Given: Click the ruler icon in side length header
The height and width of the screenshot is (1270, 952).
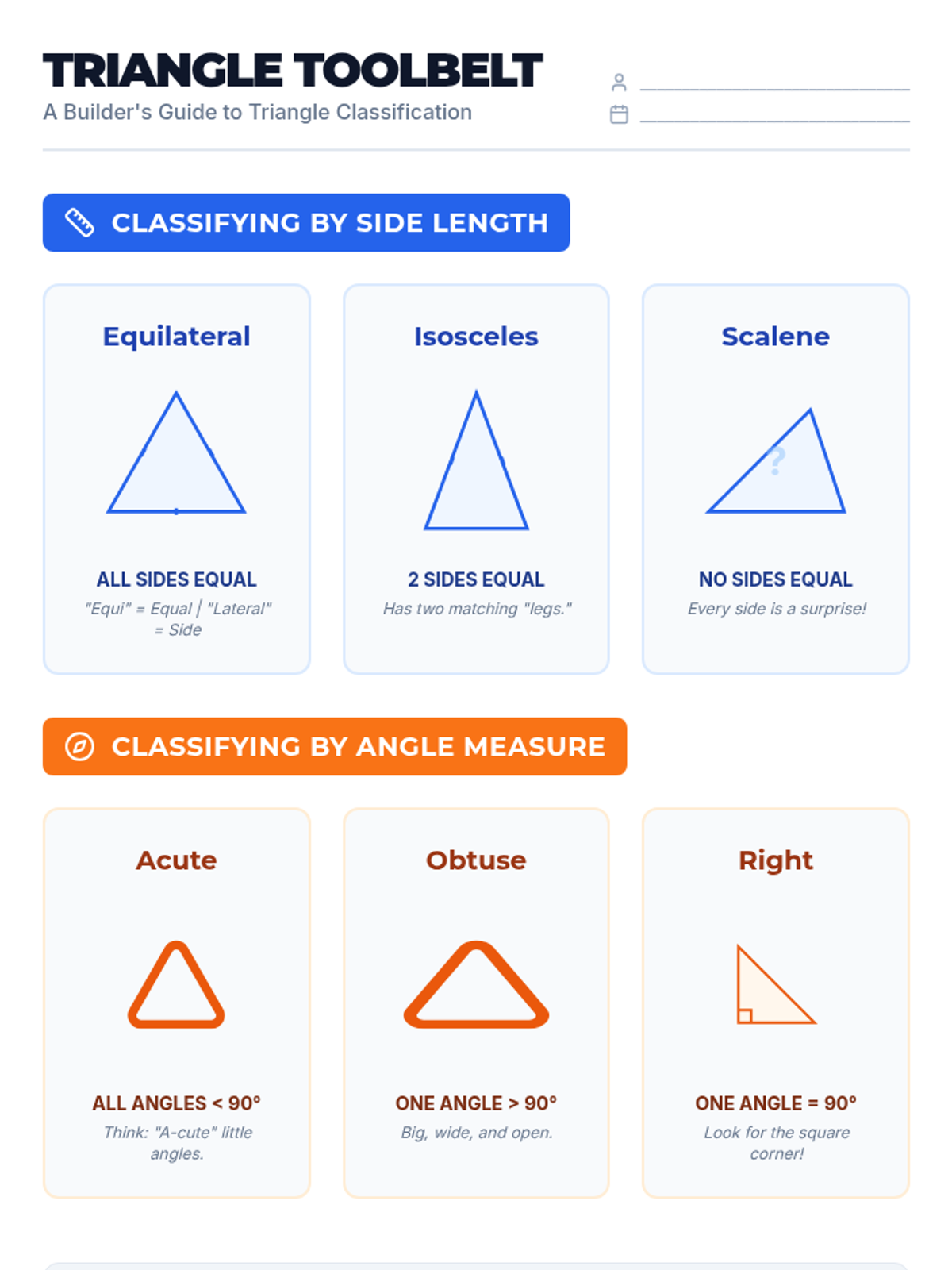Looking at the screenshot, I should [x=79, y=223].
